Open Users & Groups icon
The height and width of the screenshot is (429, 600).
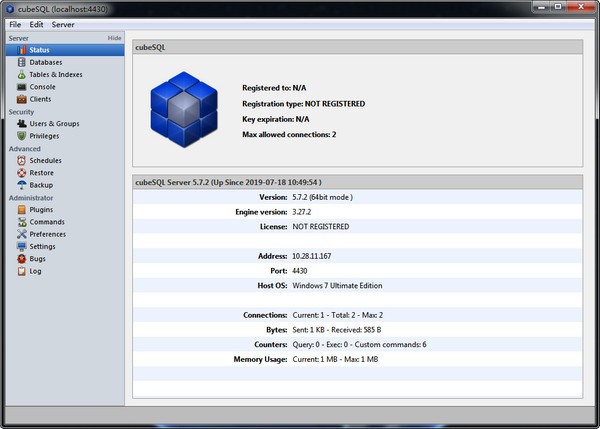click(21, 124)
